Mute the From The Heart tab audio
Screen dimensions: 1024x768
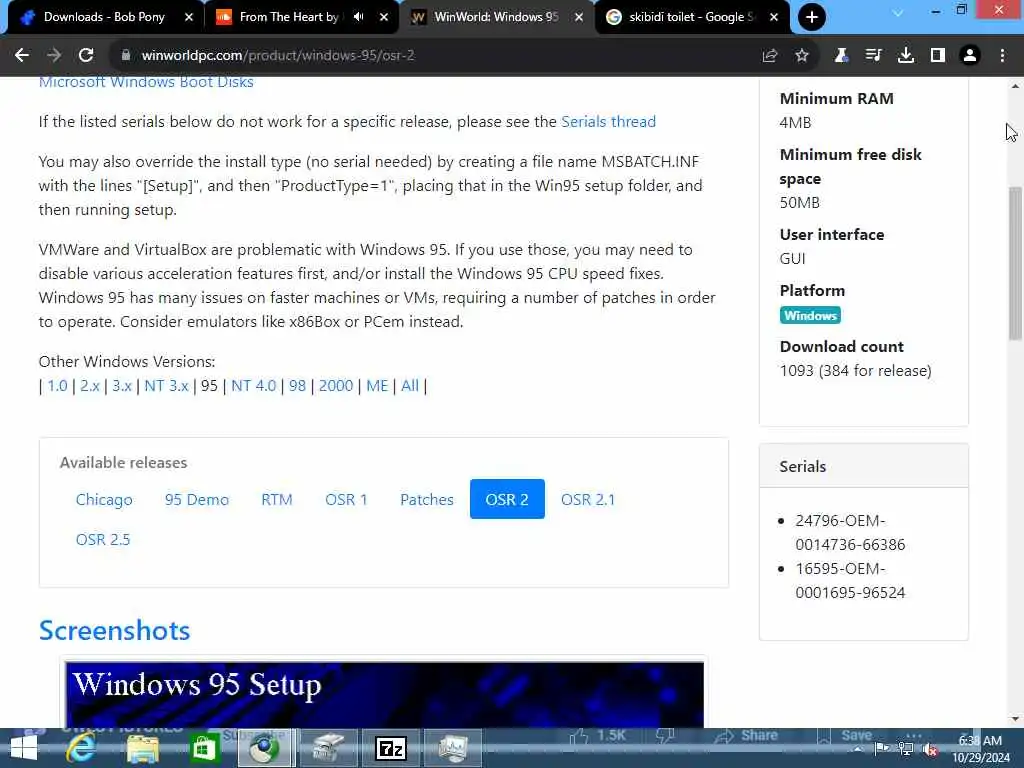tap(359, 17)
